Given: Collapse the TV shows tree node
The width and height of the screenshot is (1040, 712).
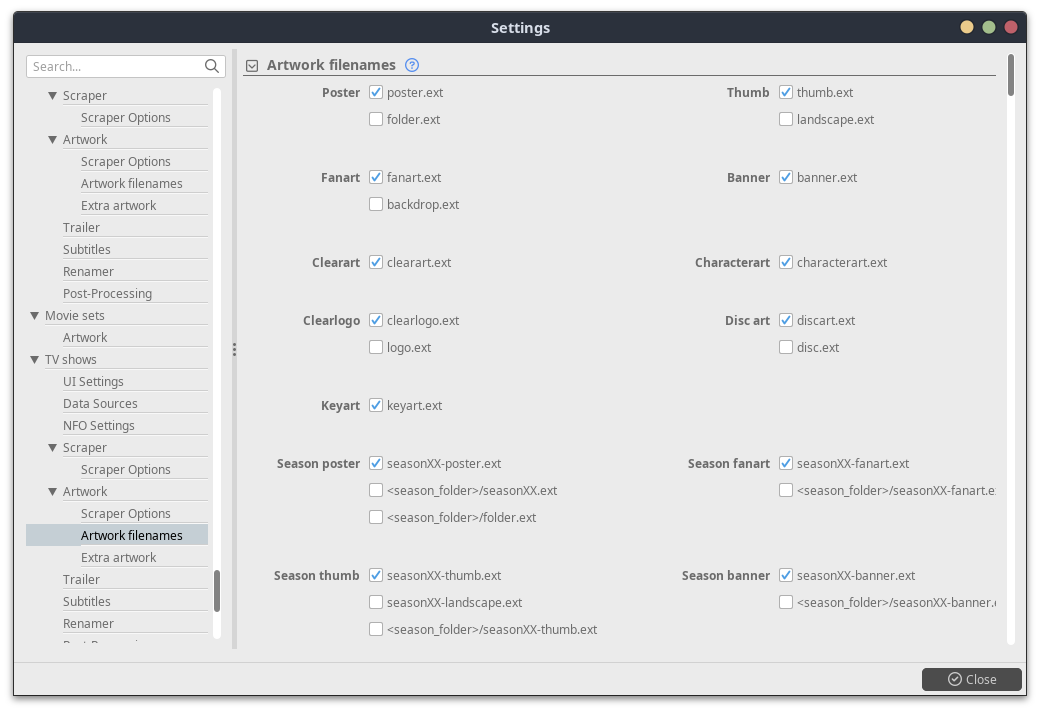Looking at the screenshot, I should pos(35,360).
